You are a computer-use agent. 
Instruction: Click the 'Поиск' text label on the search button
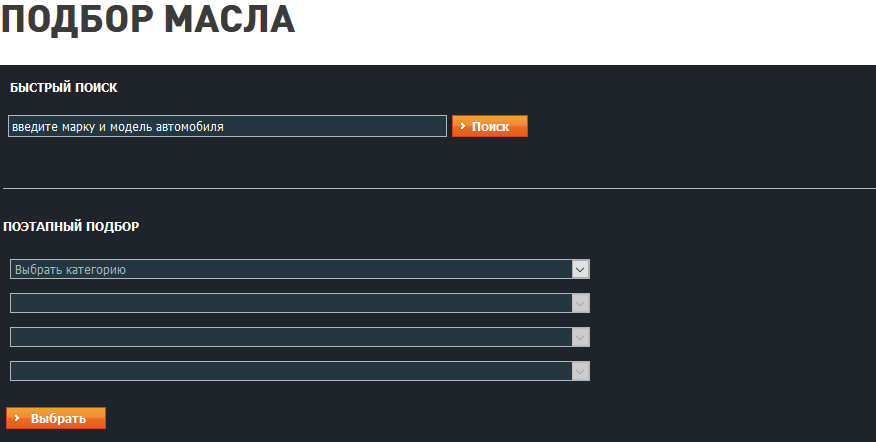pyautogui.click(x=491, y=127)
